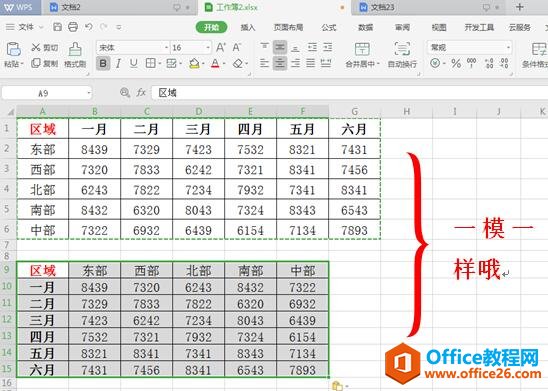
Task: Toggle align right
Action: (x=295, y=63)
